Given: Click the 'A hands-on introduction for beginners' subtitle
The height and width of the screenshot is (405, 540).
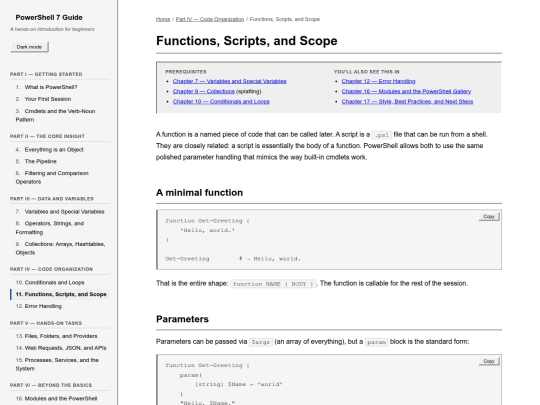Looking at the screenshot, I should [x=52, y=29].
